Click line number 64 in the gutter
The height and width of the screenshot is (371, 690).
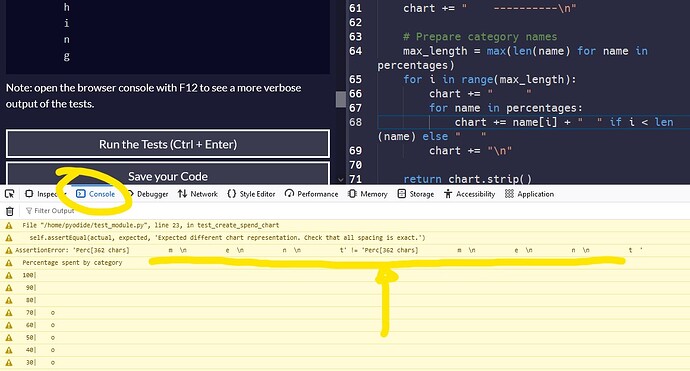(x=356, y=51)
